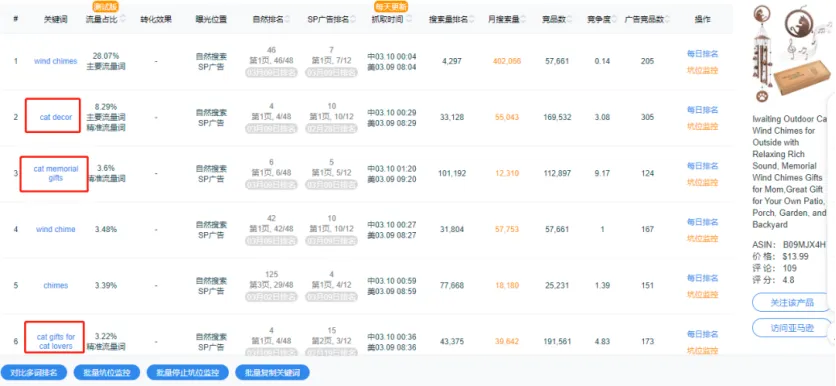Click the ad competitor count 305
Screen dimensions: 836x386
click(x=647, y=117)
